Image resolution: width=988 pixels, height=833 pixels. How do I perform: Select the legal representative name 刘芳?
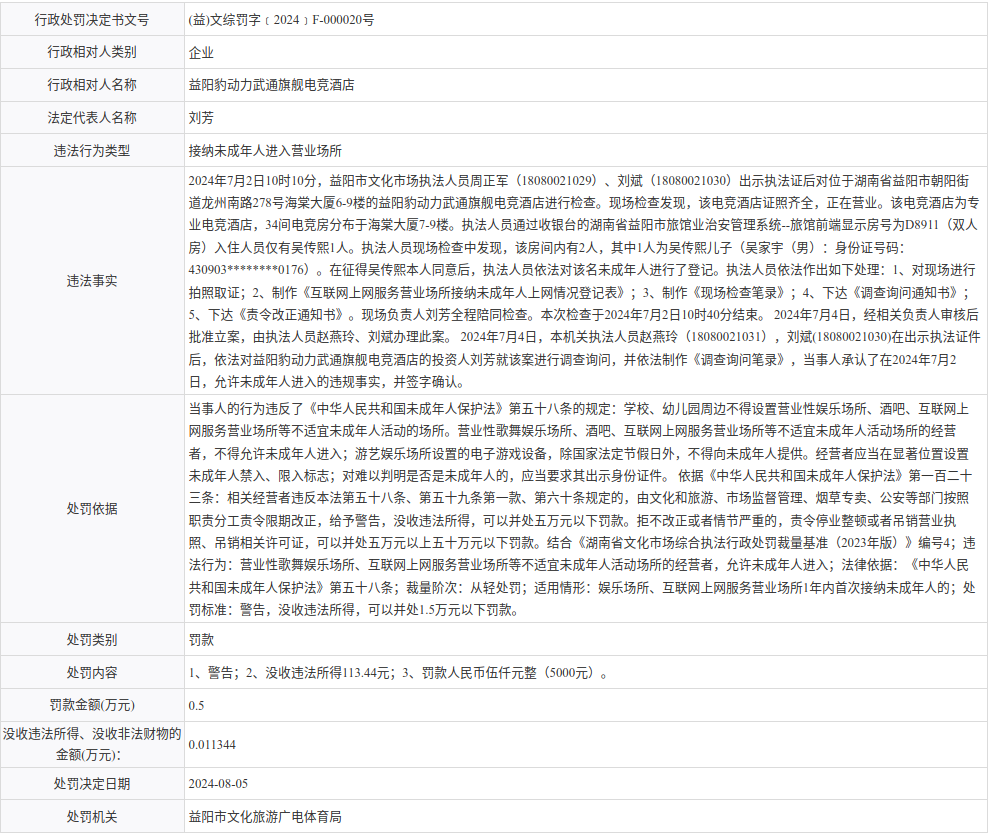tap(201, 118)
